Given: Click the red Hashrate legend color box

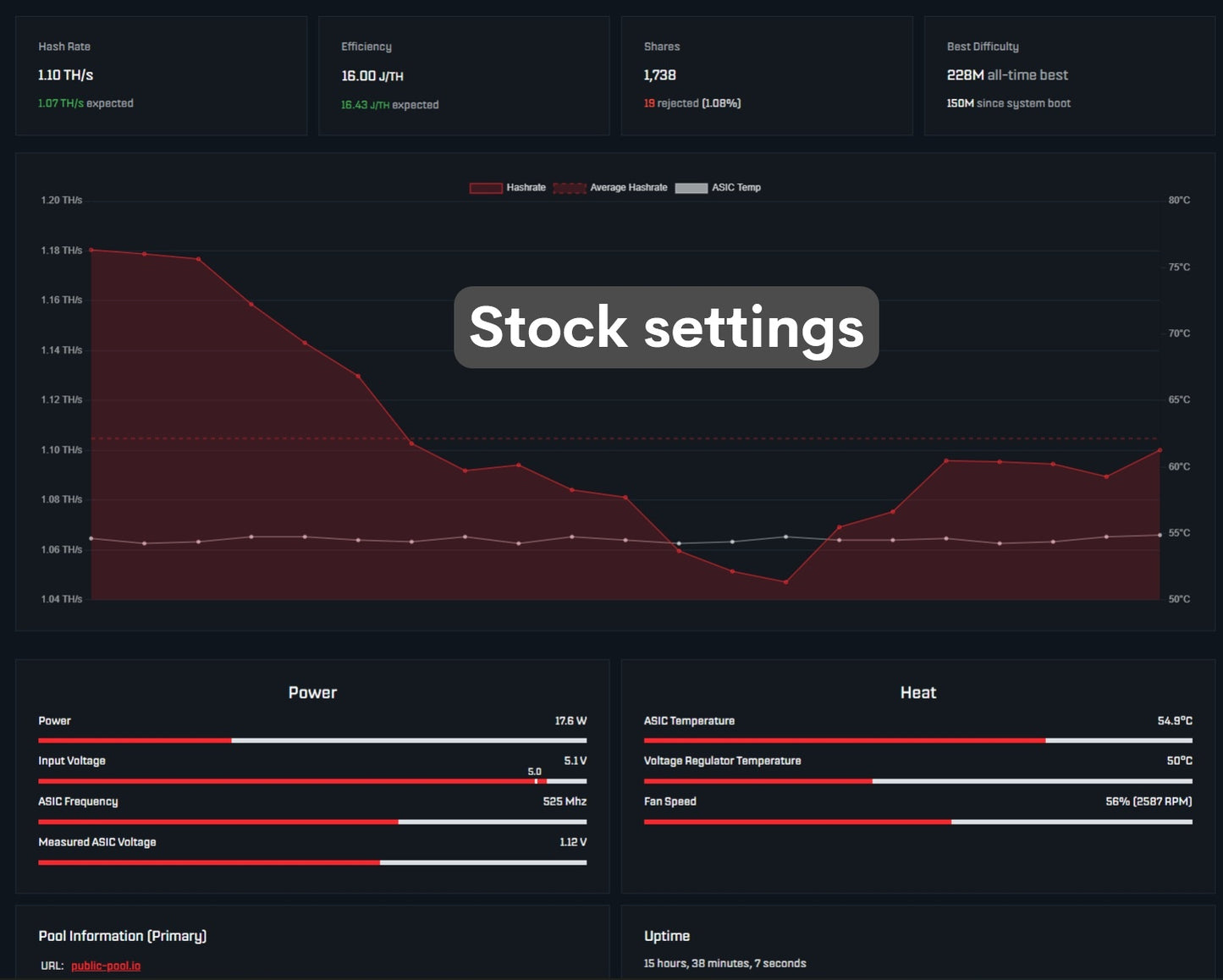Looking at the screenshot, I should coord(486,188).
